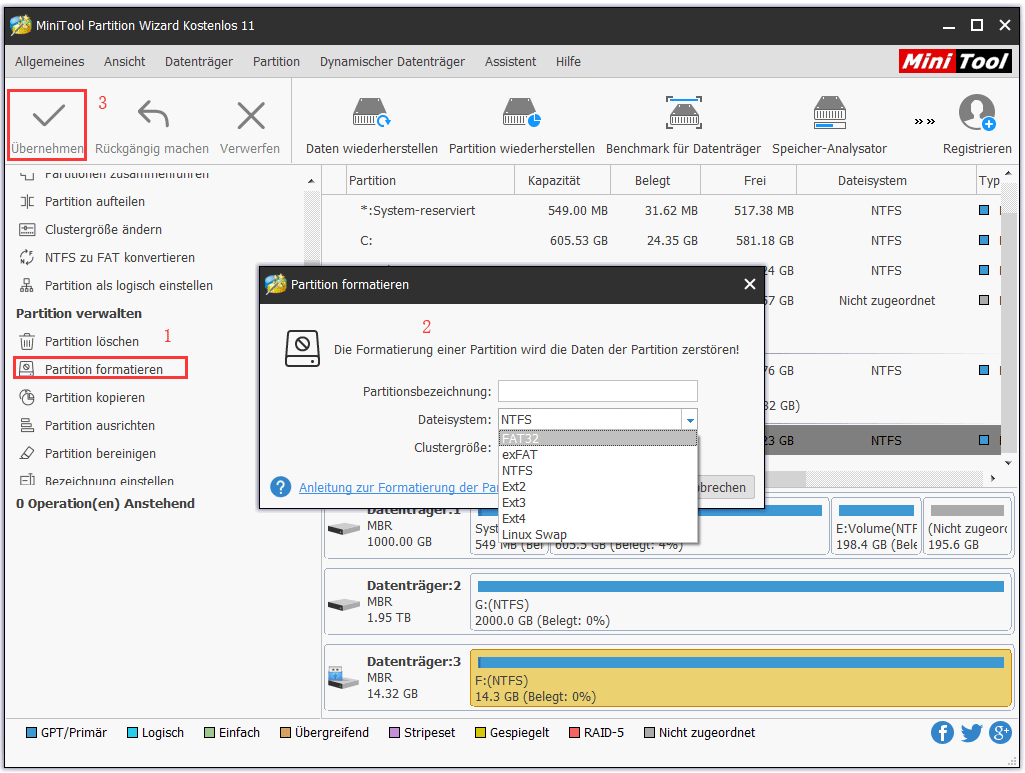The image size is (1025, 773).
Task: Click Daten wiederherstellen toolbar icon
Action: tap(371, 114)
